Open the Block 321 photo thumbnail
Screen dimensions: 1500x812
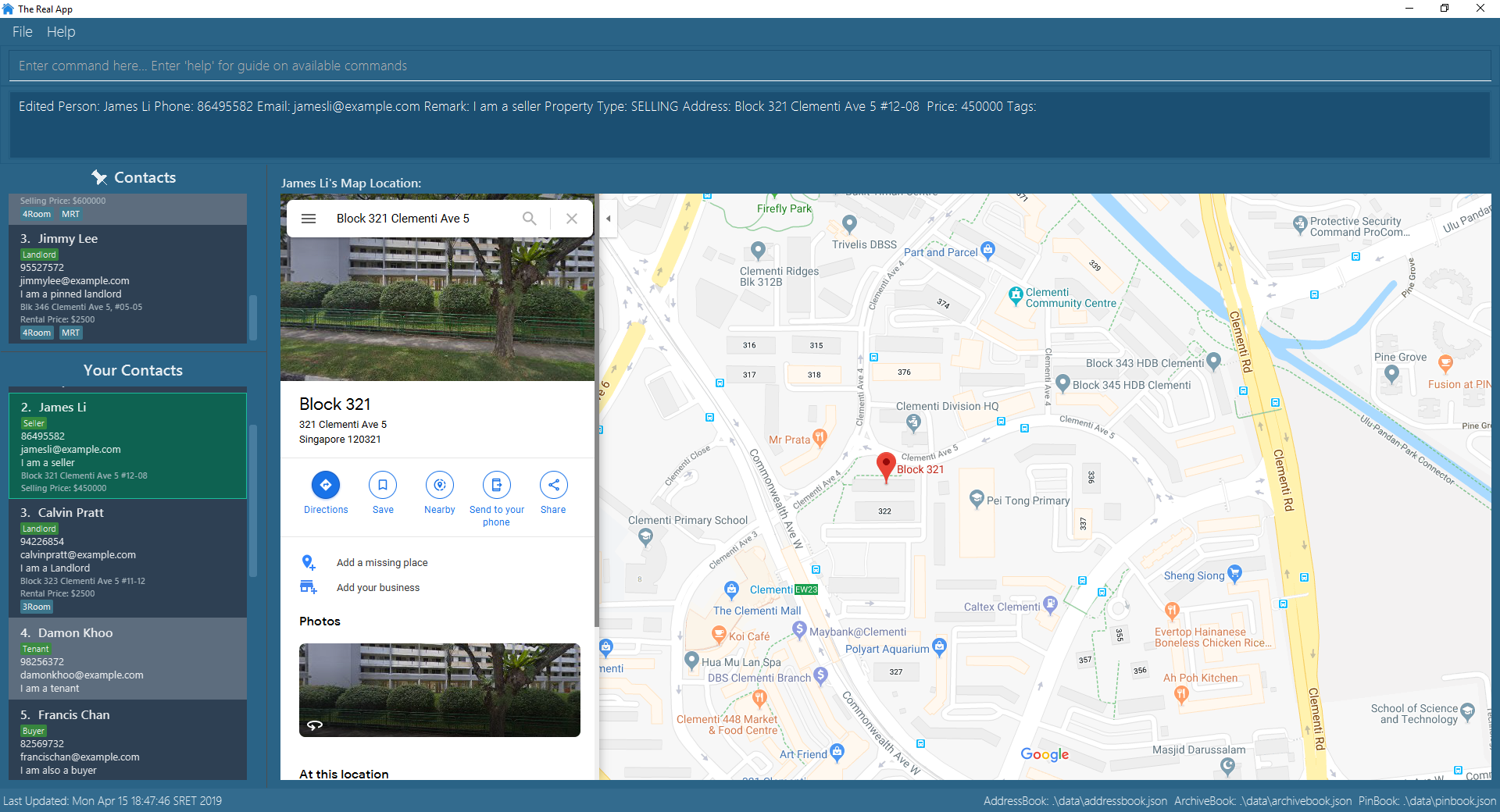(440, 690)
